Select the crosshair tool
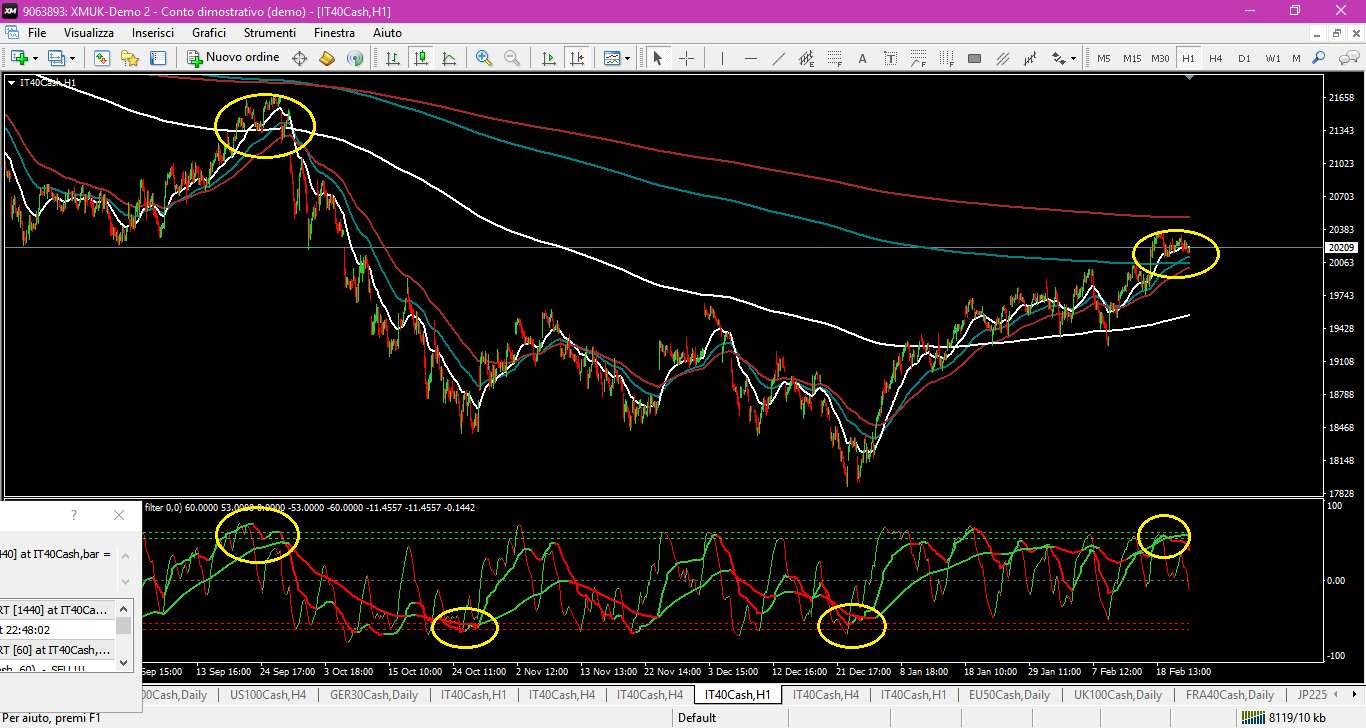Screen dimensions: 1366x728 click(x=686, y=58)
